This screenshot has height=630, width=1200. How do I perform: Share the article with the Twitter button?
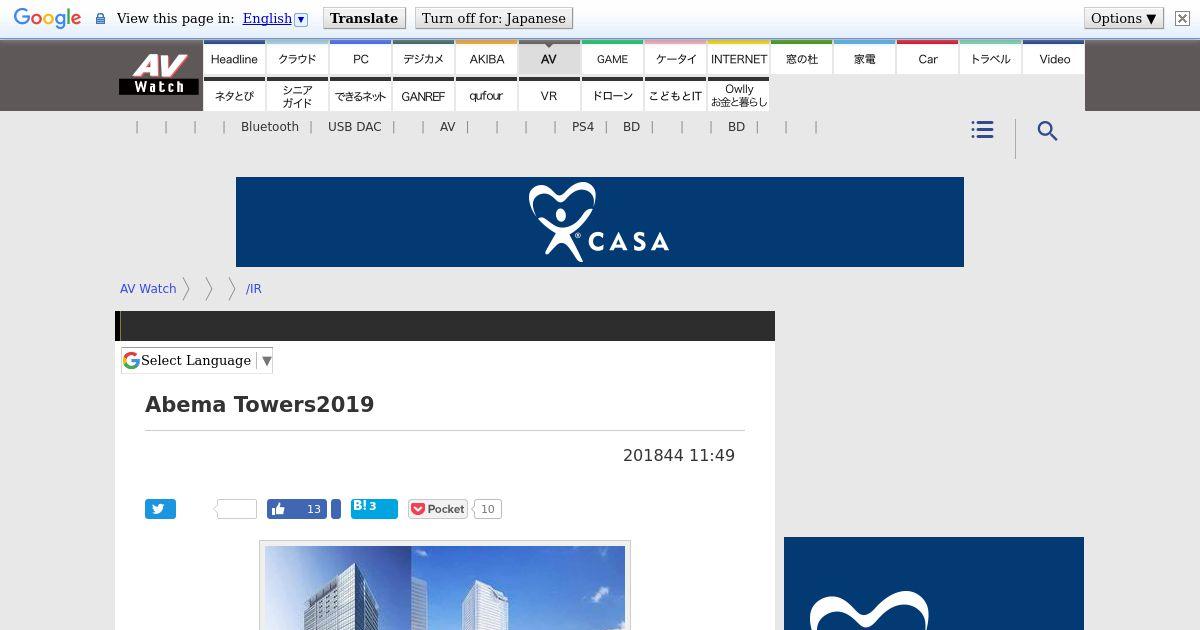click(x=160, y=509)
